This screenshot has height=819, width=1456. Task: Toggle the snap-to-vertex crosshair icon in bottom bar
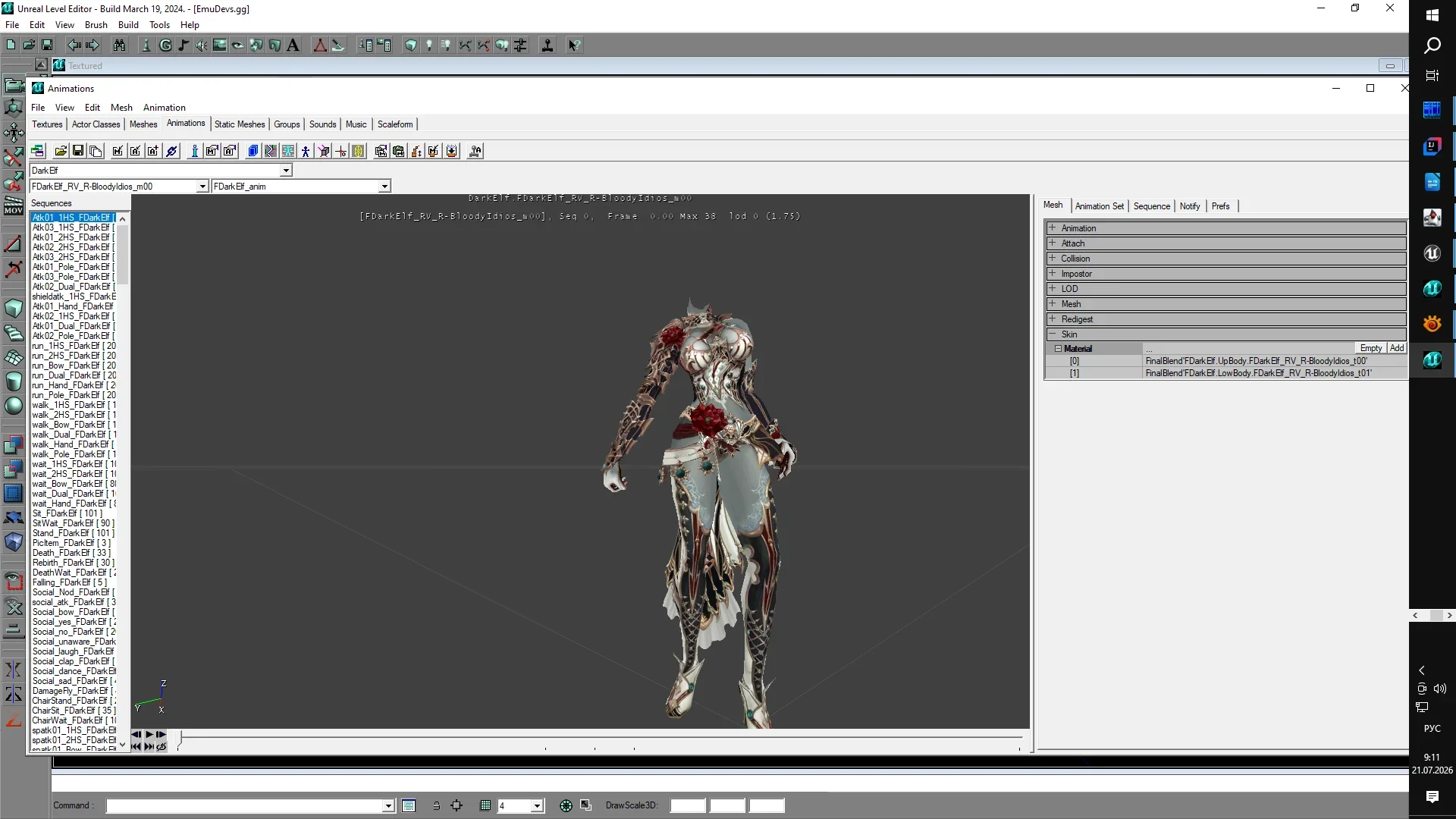coord(457,805)
